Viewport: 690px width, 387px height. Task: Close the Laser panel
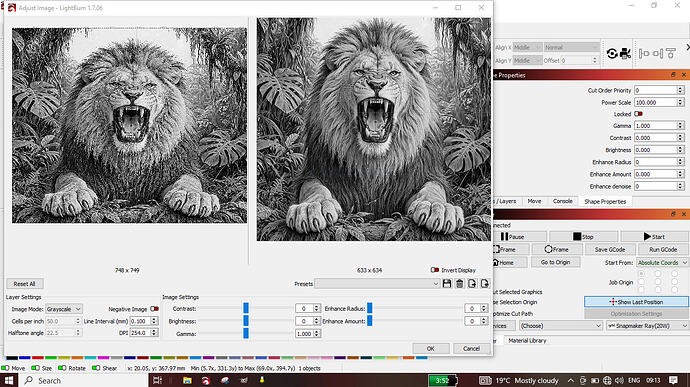tap(684, 214)
